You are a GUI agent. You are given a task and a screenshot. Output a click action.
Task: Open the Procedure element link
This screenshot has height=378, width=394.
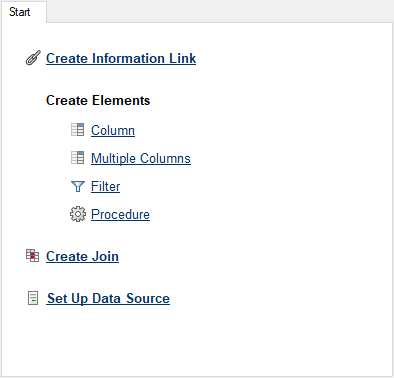tap(120, 214)
